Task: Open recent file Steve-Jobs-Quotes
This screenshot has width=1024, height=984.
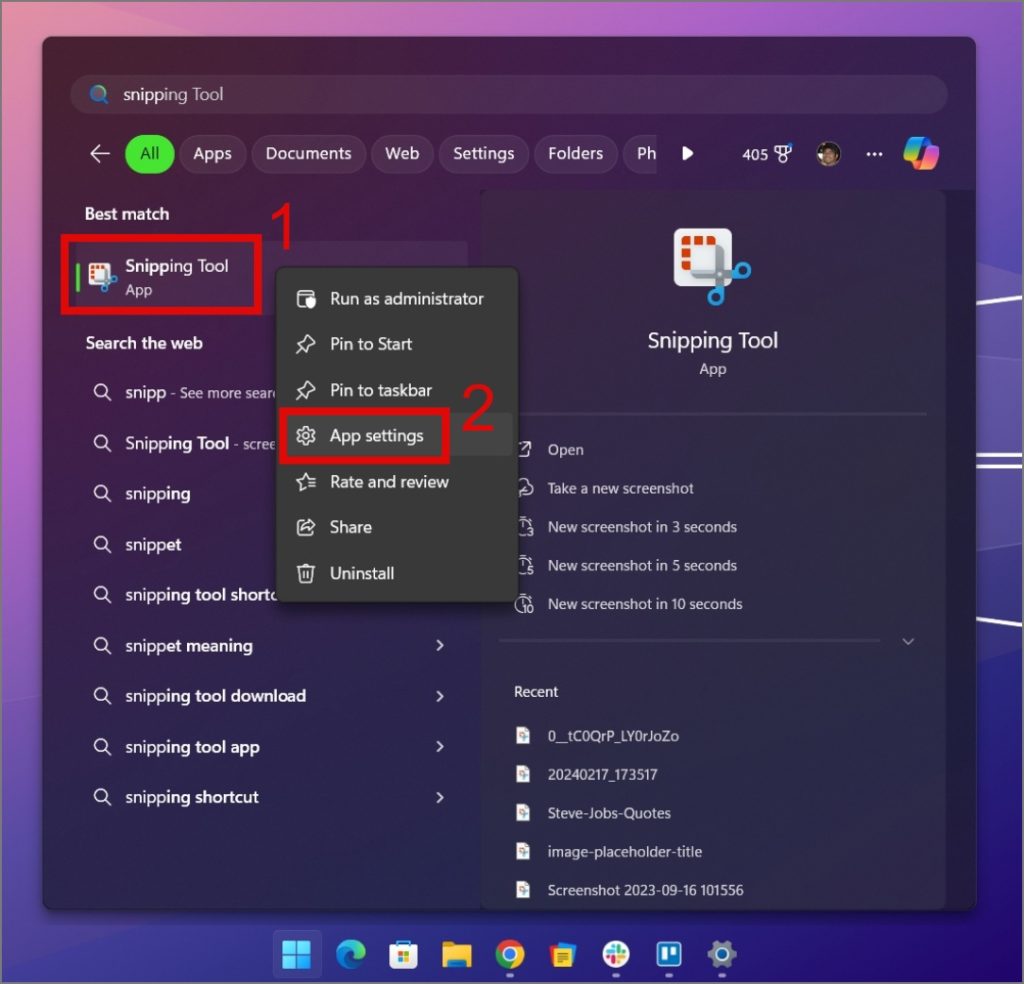Action: pos(609,813)
